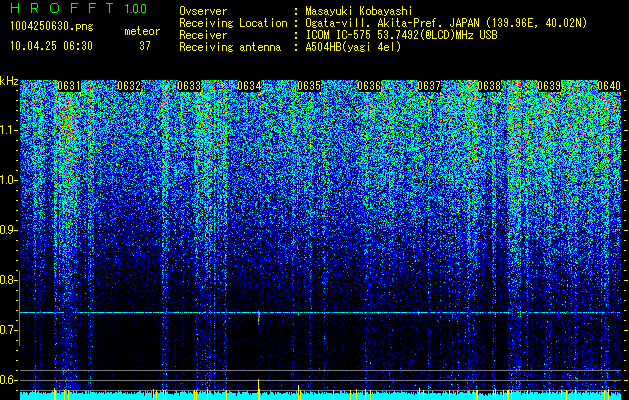Click the 0632 time marker
The height and width of the screenshot is (400, 629).
[x=129, y=86]
